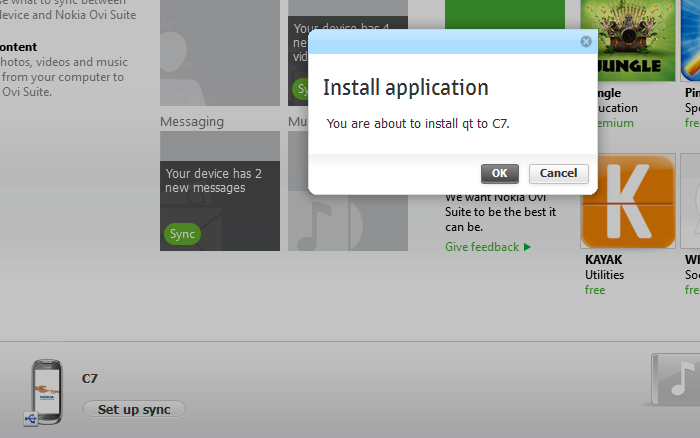Click the green arrow beside Give feedback

(x=527, y=247)
